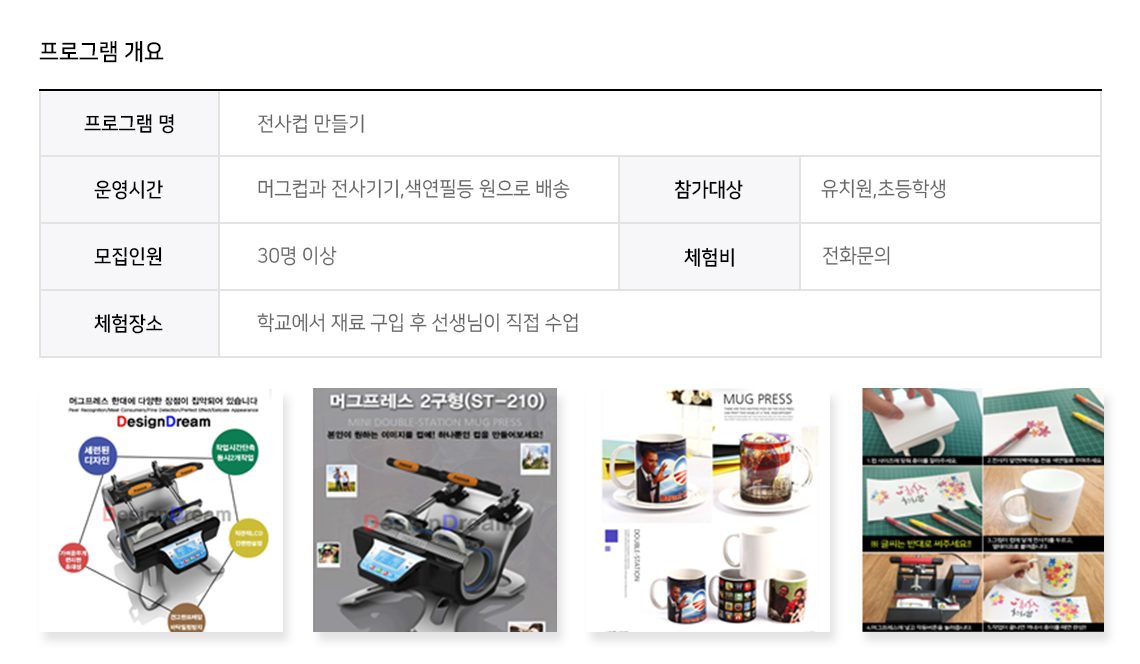Image resolution: width=1140 pixels, height=664 pixels.
Task: Open the step-by-step craft photo collage
Action: (982, 509)
